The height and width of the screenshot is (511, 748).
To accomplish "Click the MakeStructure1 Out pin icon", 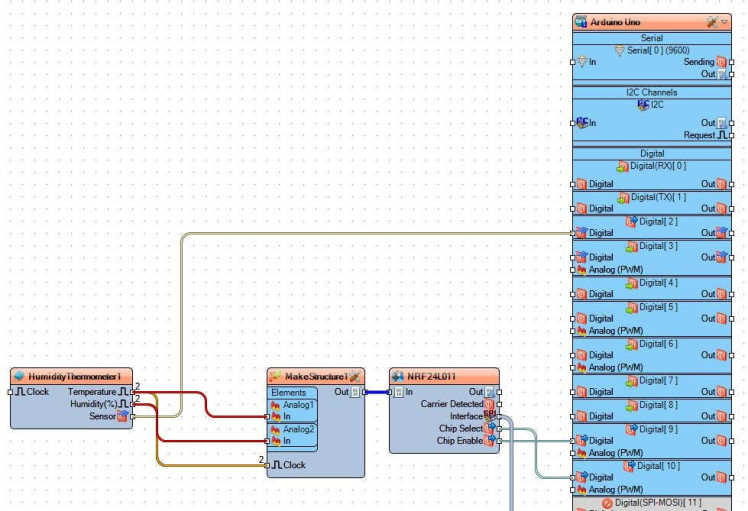I will pyautogui.click(x=355, y=392).
